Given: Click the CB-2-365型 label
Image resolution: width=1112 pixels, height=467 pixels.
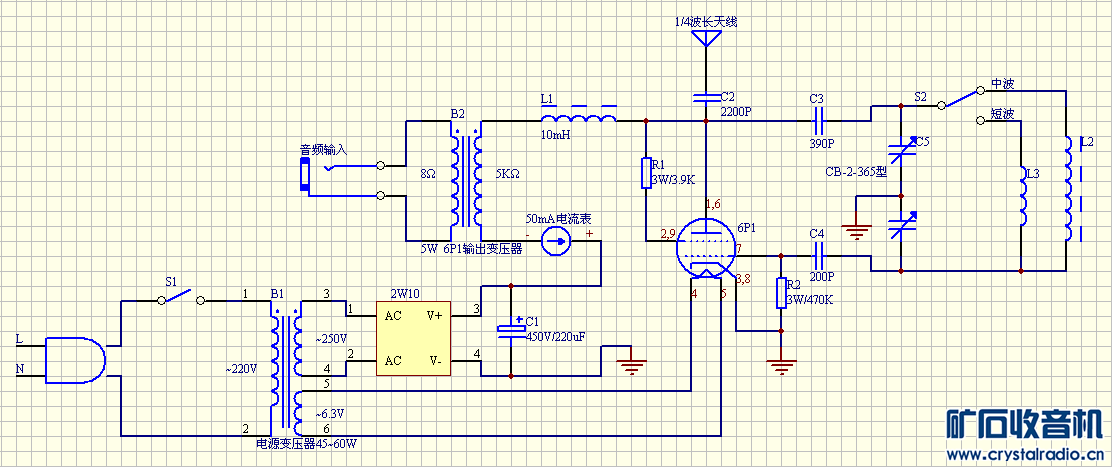Looking at the screenshot, I should click(x=857, y=172).
